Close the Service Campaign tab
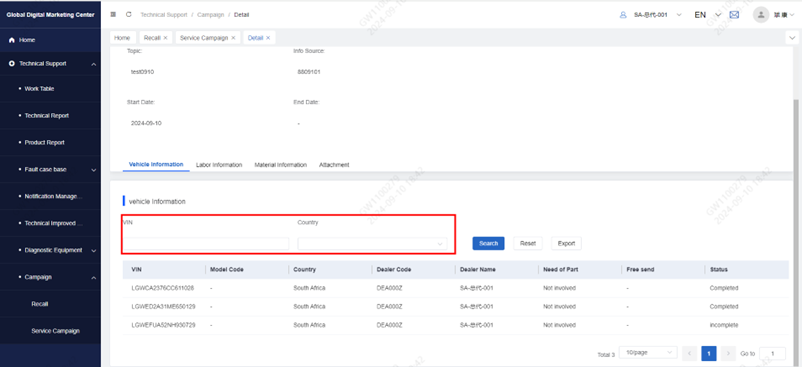Viewport: 802px width, 367px height. coord(233,38)
